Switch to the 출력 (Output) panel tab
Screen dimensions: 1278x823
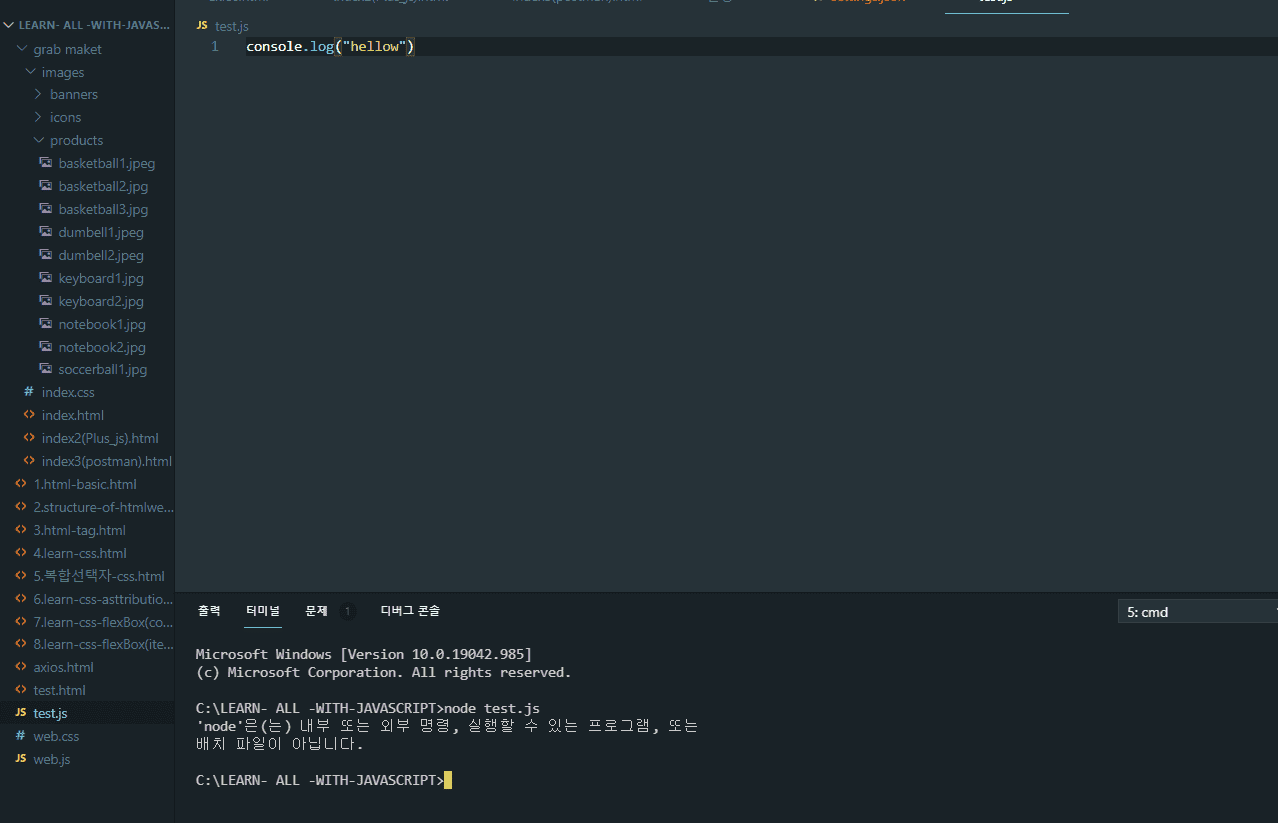point(209,611)
